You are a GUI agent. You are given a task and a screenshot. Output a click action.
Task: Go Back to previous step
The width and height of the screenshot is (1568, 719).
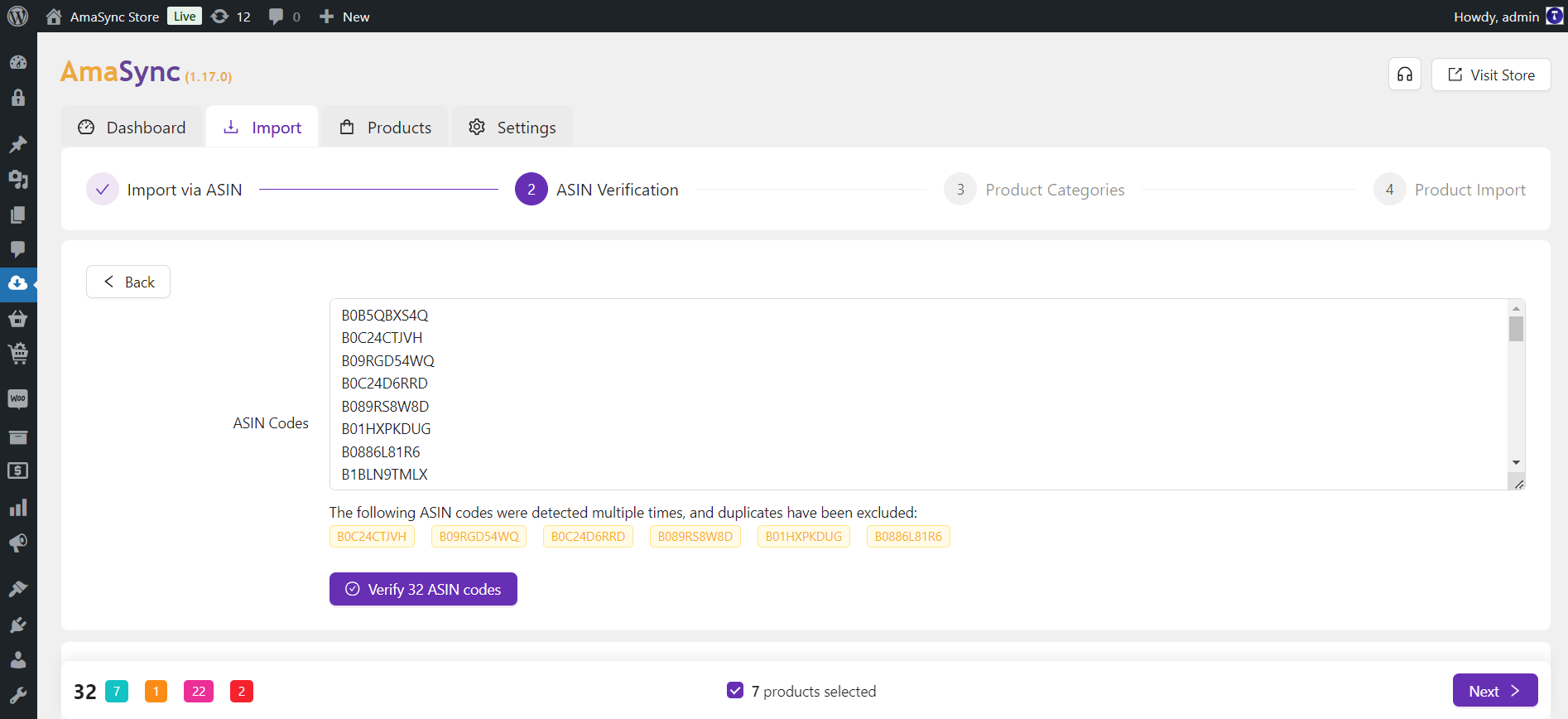click(x=128, y=282)
